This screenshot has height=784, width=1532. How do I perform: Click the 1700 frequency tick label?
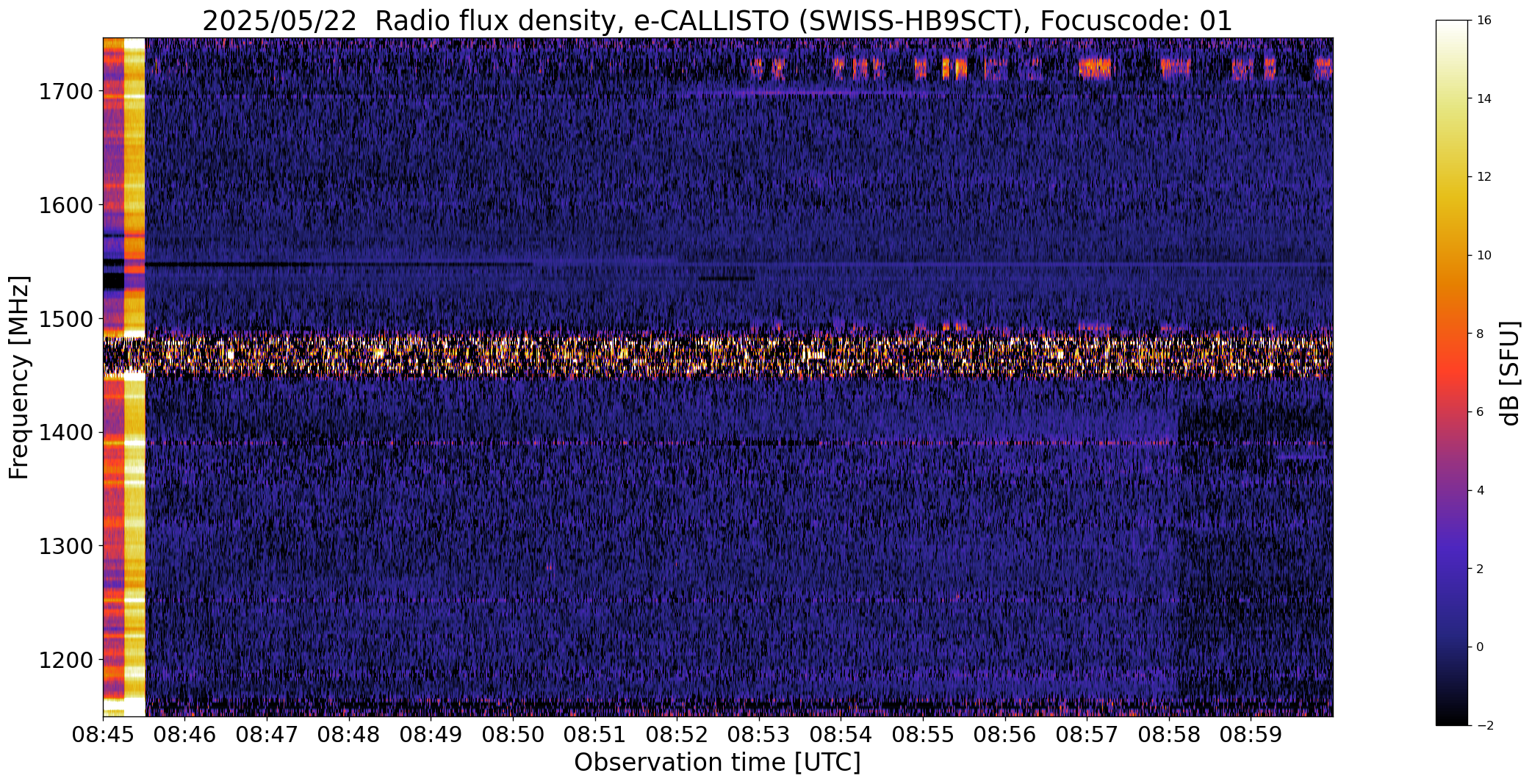coord(65,92)
